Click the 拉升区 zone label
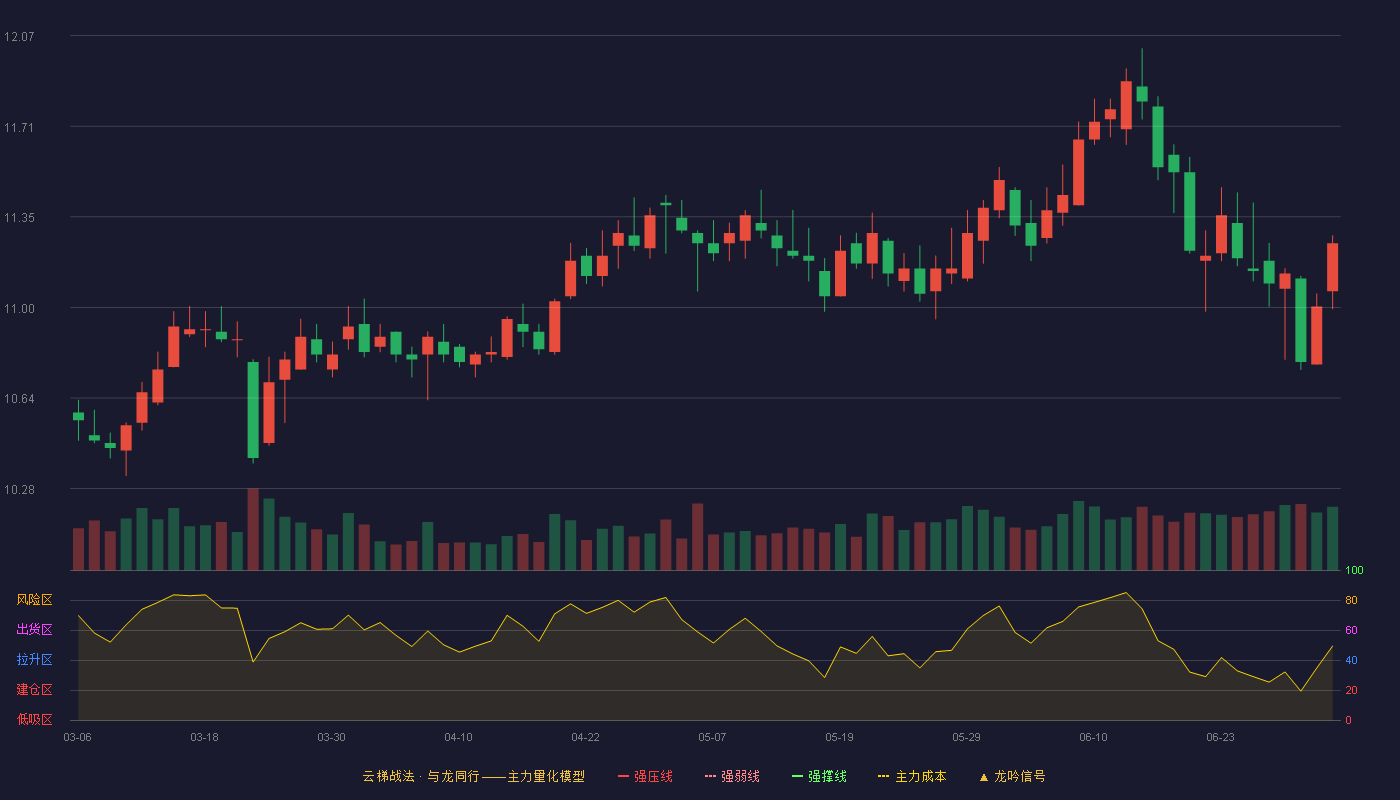The height and width of the screenshot is (800, 1400). click(34, 660)
